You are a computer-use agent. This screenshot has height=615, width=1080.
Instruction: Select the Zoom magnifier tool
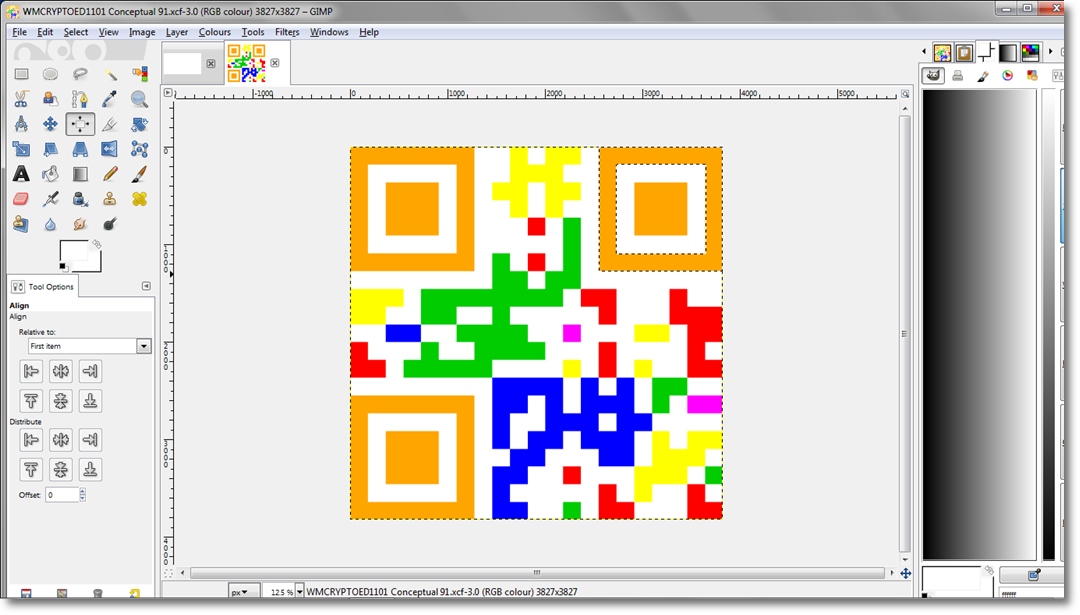pyautogui.click(x=139, y=99)
